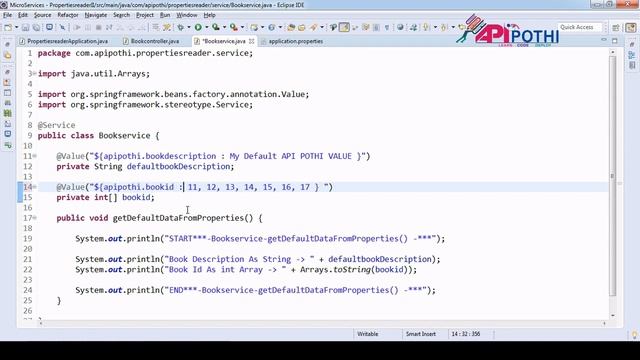Screen dimensions: 640x360
Task: Open the Run configurations dropdown arrow
Action: [x=207, y=27]
